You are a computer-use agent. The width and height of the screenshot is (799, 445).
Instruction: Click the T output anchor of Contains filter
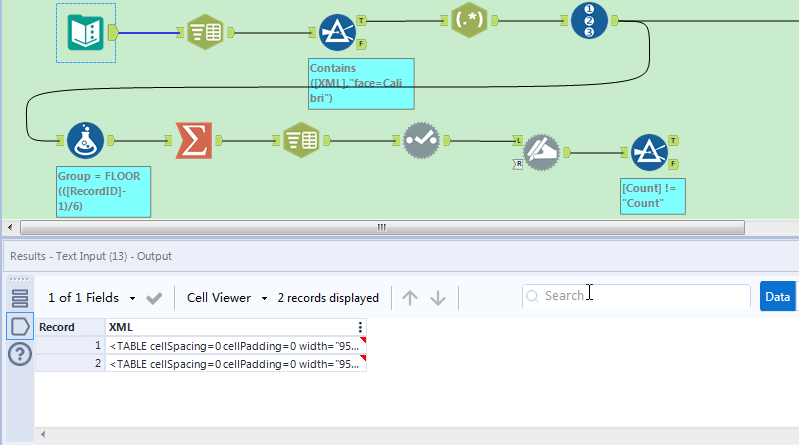point(361,21)
